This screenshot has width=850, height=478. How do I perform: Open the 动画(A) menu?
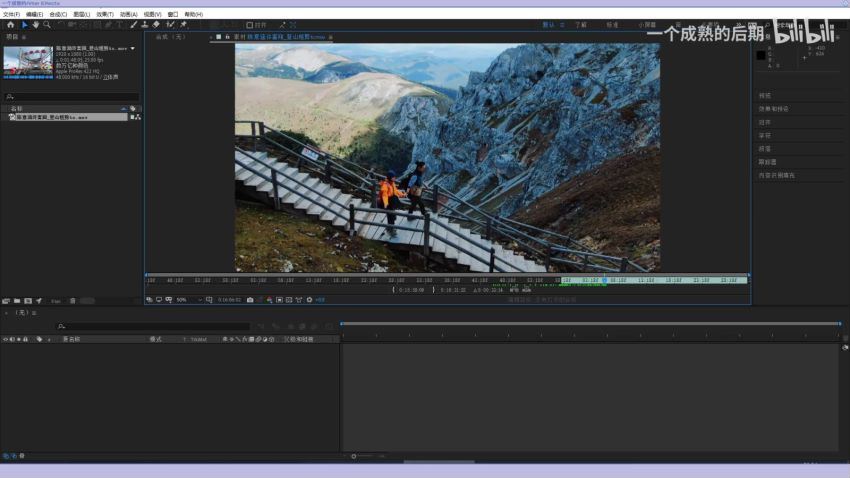point(128,15)
